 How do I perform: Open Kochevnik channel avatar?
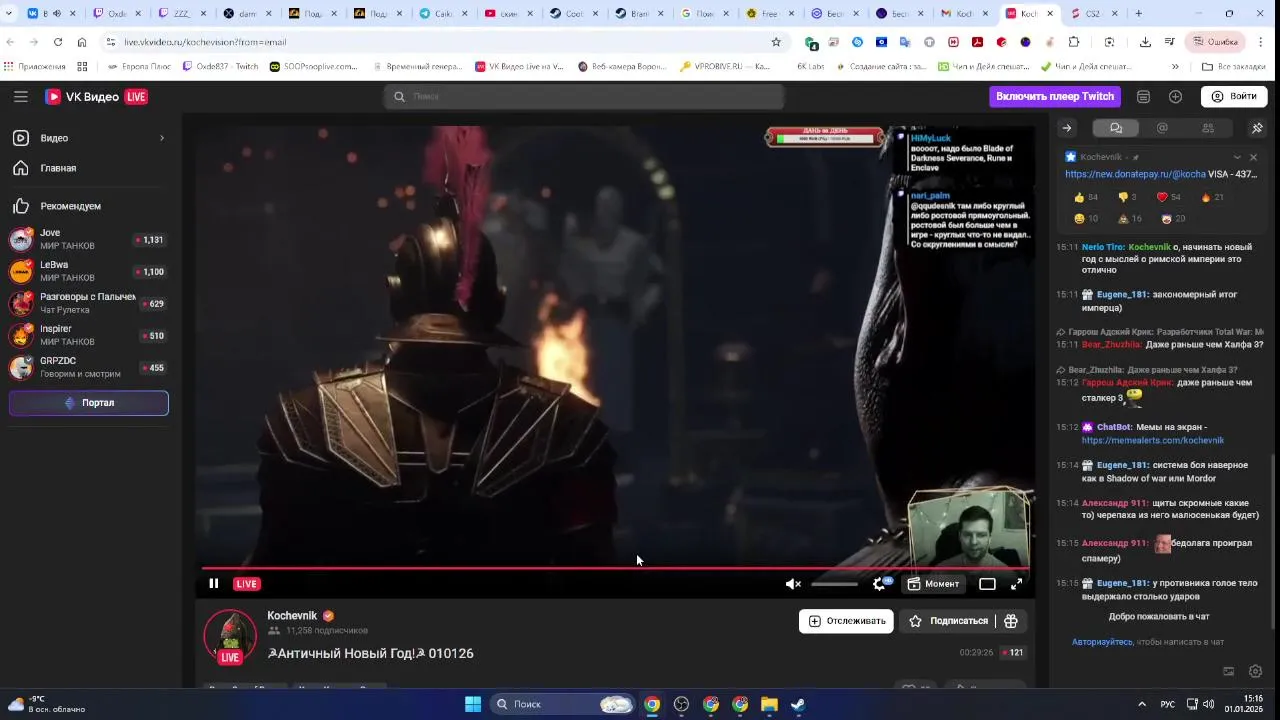(x=230, y=635)
